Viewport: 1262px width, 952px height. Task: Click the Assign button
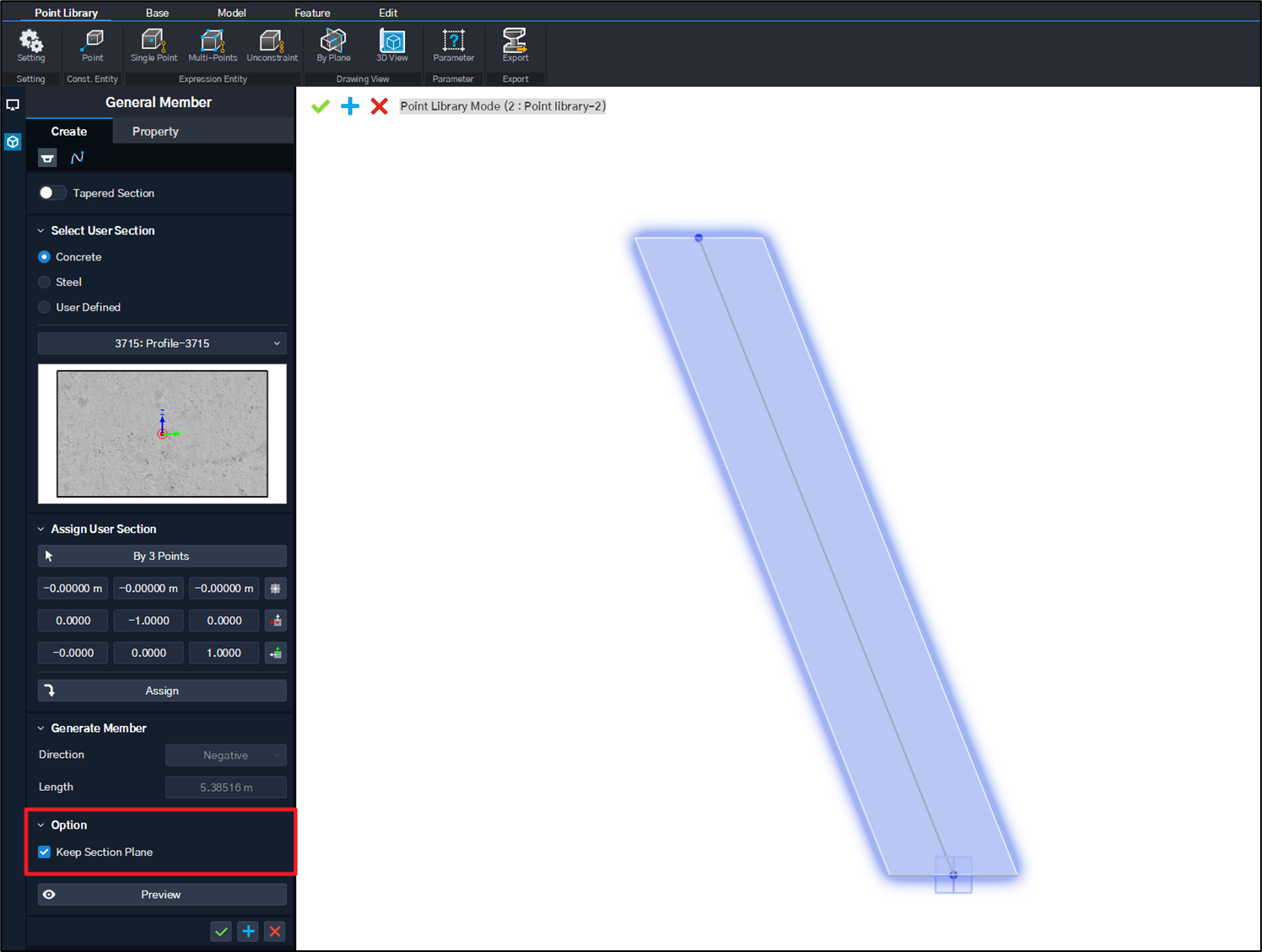[162, 691]
